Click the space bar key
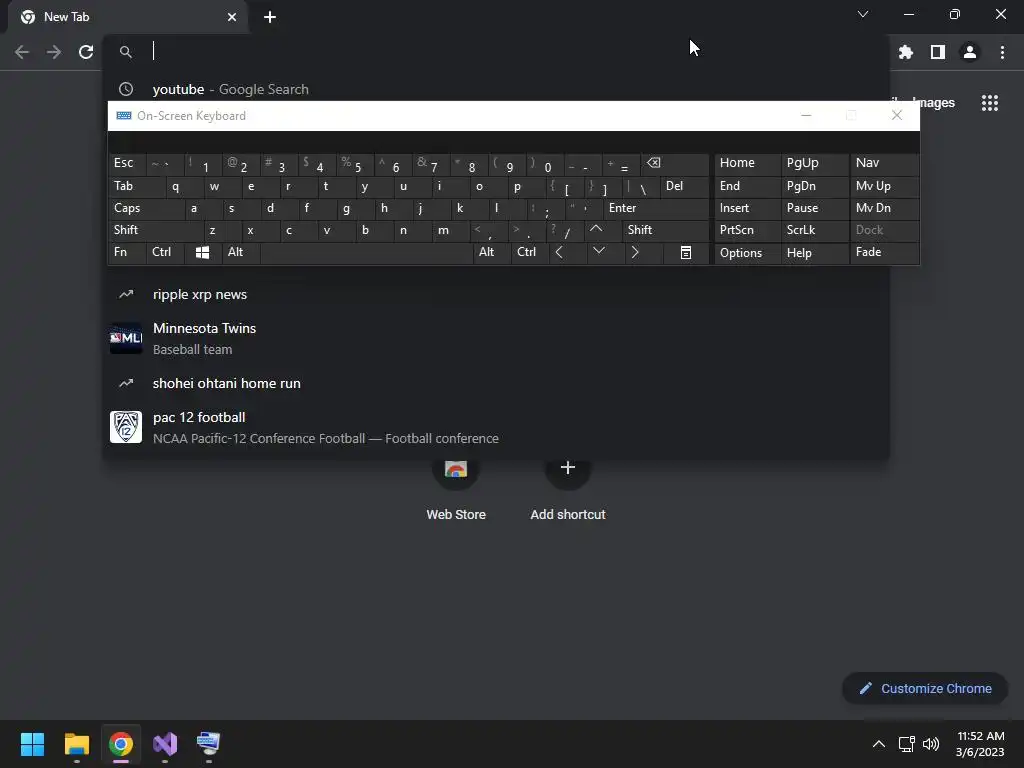Viewport: 1024px width, 768px height. [x=366, y=253]
